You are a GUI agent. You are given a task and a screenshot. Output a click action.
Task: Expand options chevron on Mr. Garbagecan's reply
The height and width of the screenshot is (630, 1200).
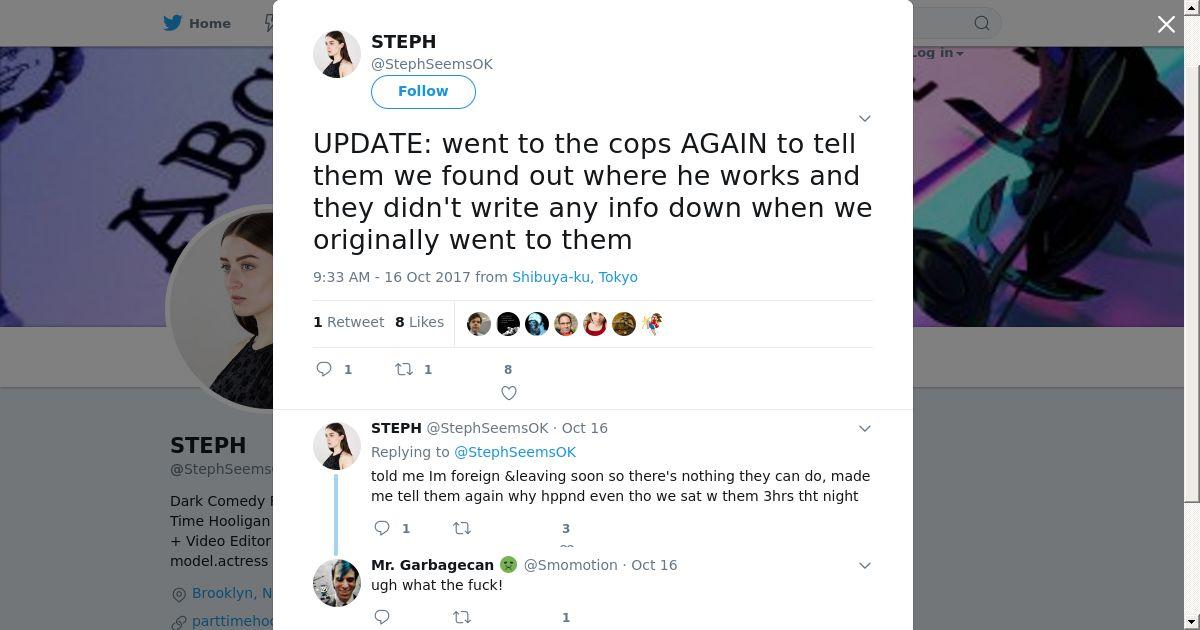click(865, 565)
